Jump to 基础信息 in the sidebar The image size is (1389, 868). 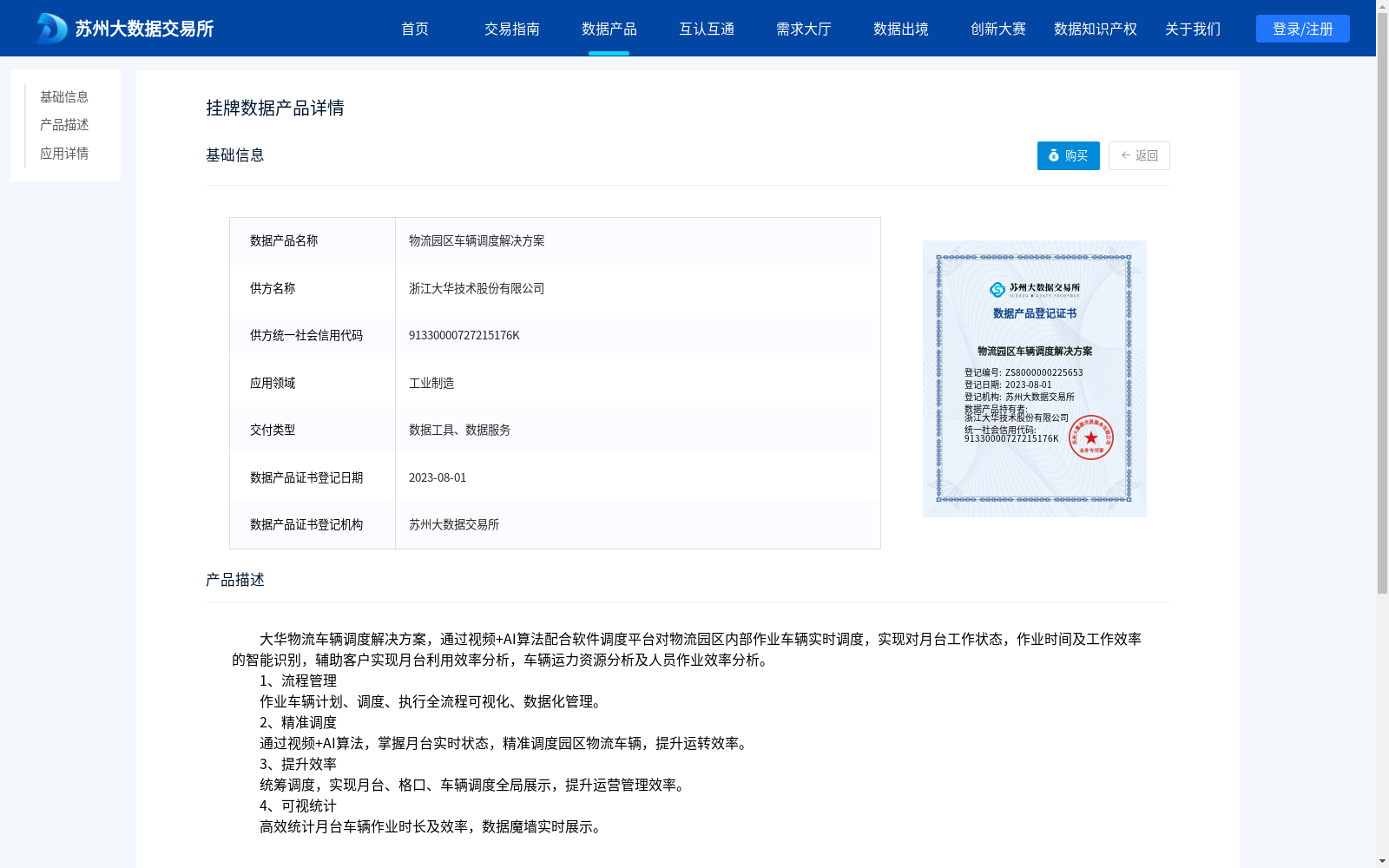coord(64,96)
